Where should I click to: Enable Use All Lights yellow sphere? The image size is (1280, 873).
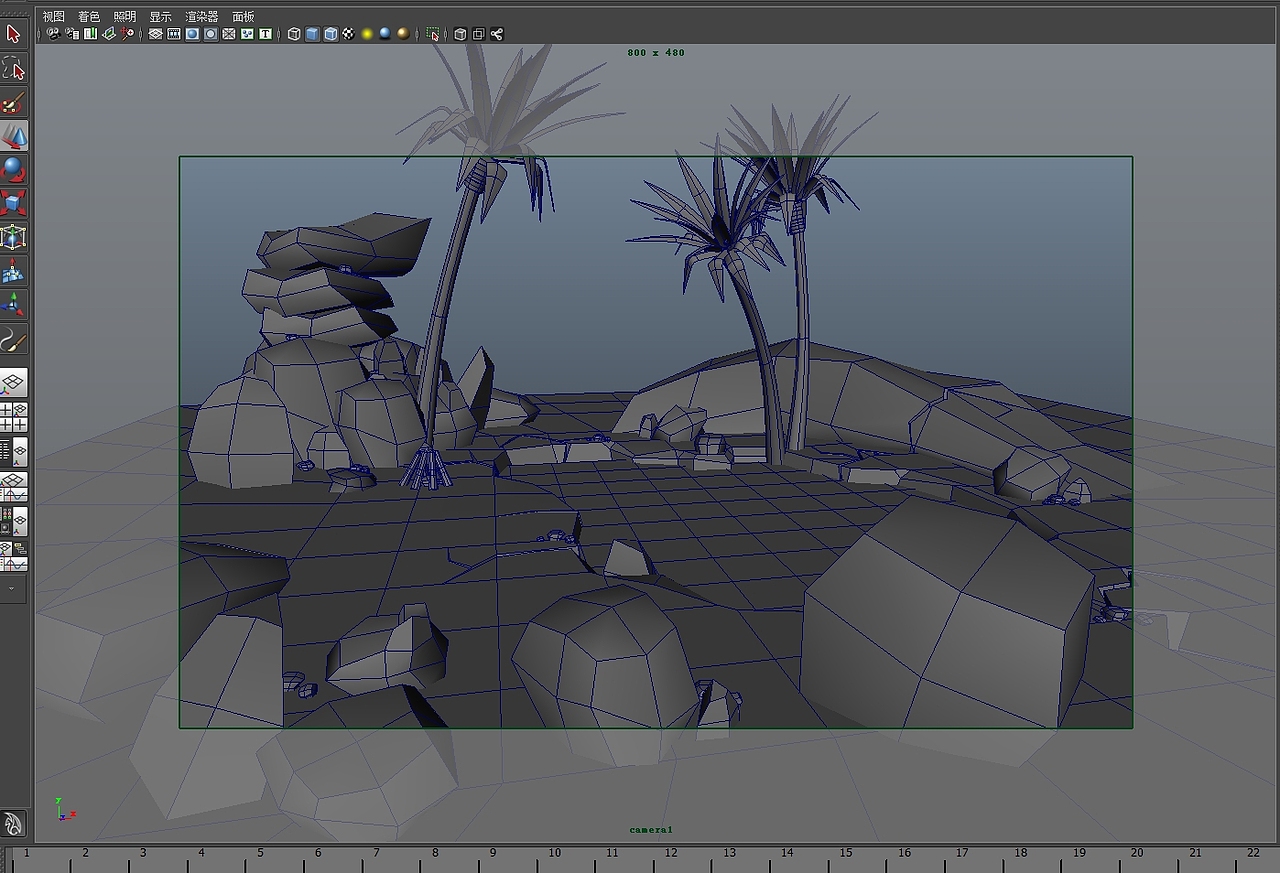(367, 34)
